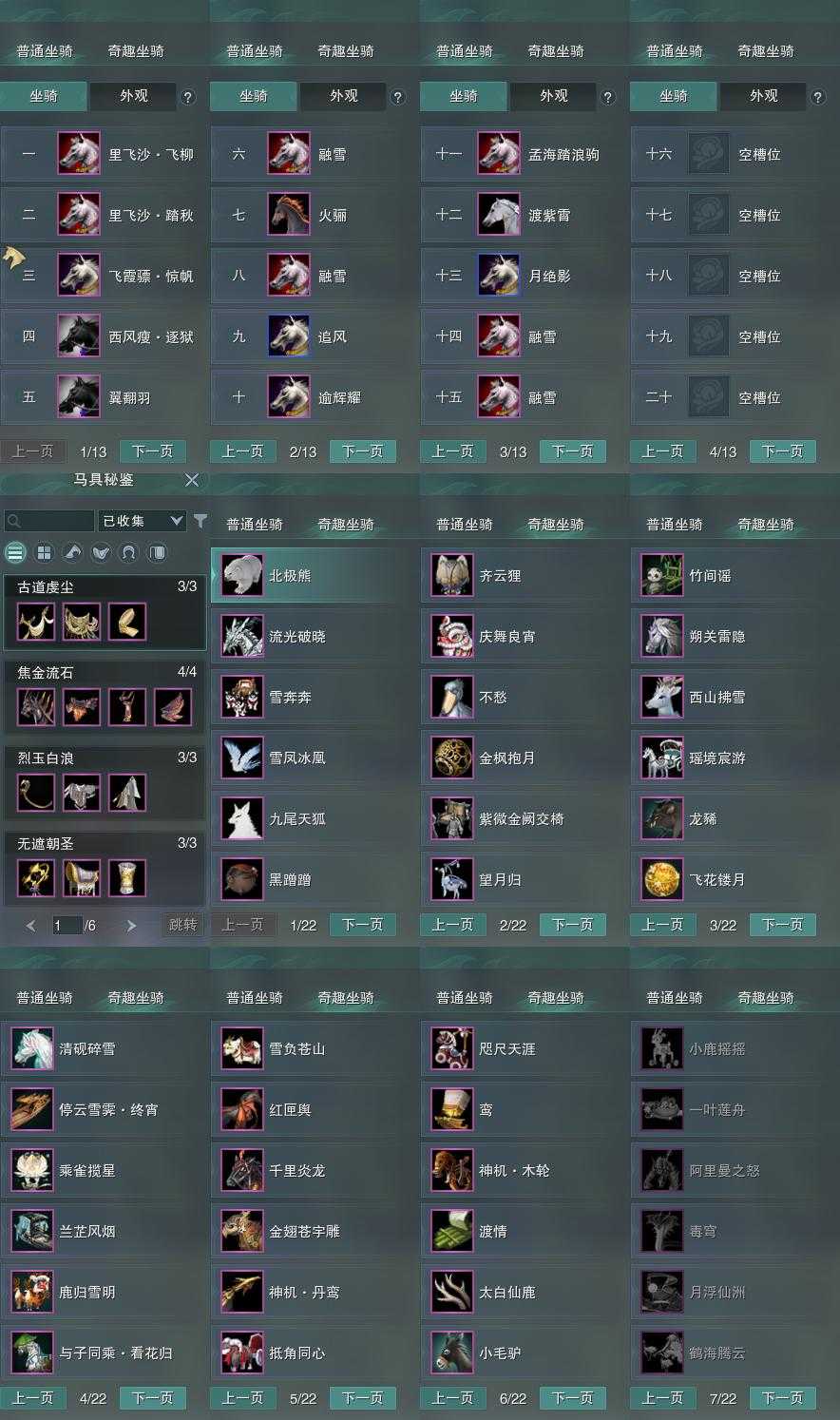Click 下一页 beside page 1/13

click(x=153, y=451)
